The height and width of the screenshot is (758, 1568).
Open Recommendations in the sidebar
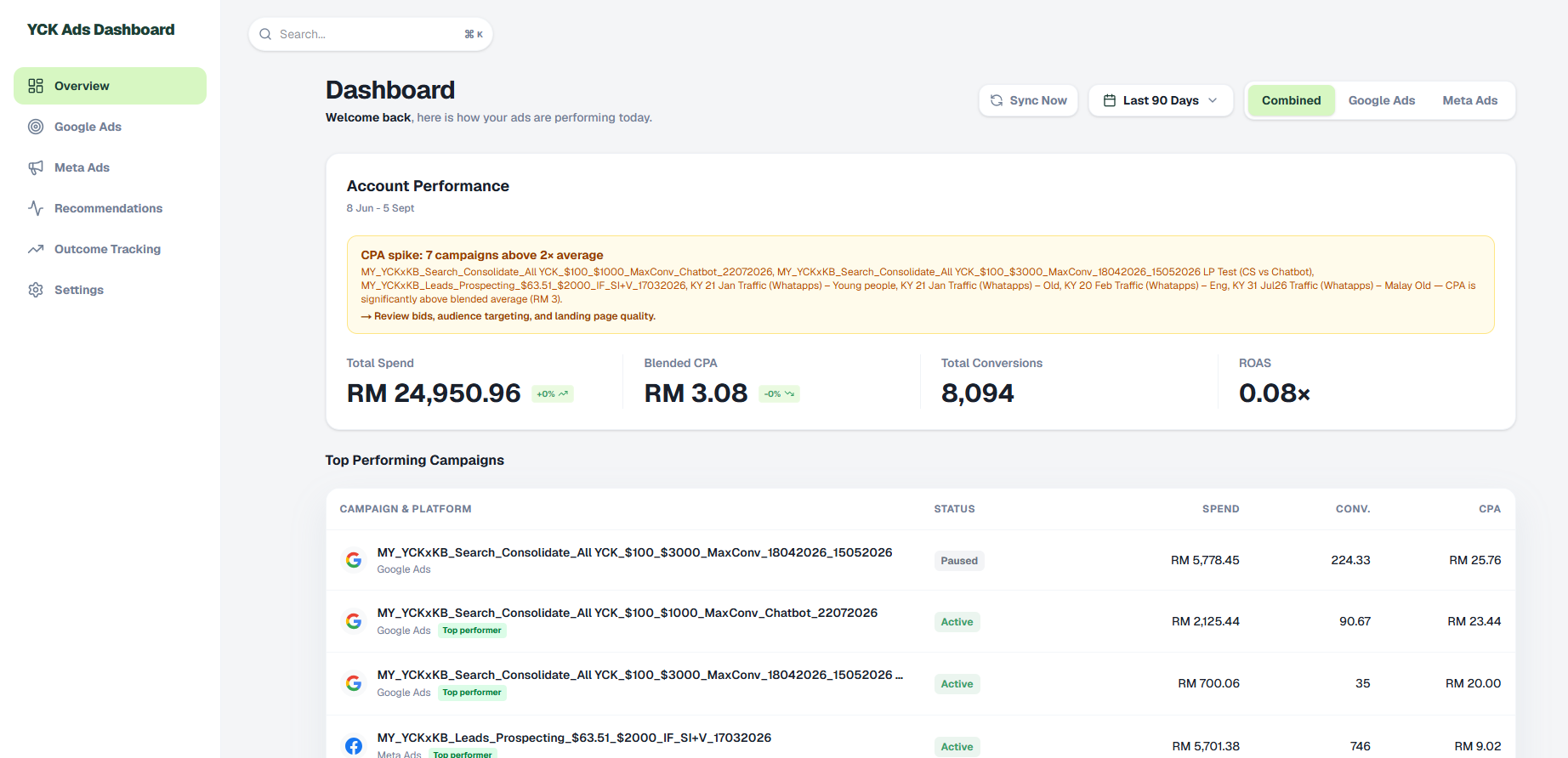point(110,208)
